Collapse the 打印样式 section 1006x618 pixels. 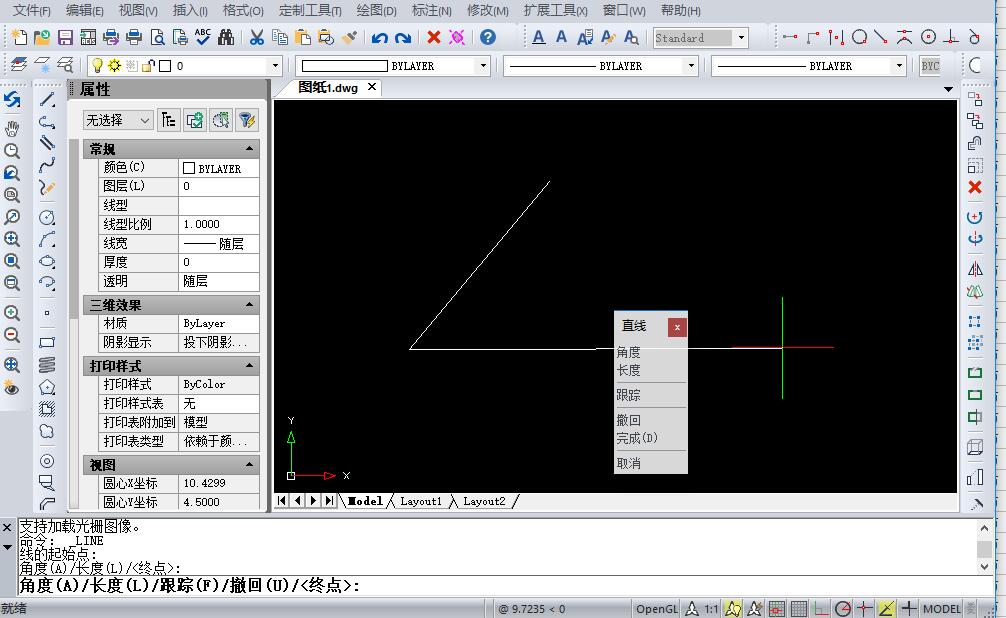click(x=250, y=366)
